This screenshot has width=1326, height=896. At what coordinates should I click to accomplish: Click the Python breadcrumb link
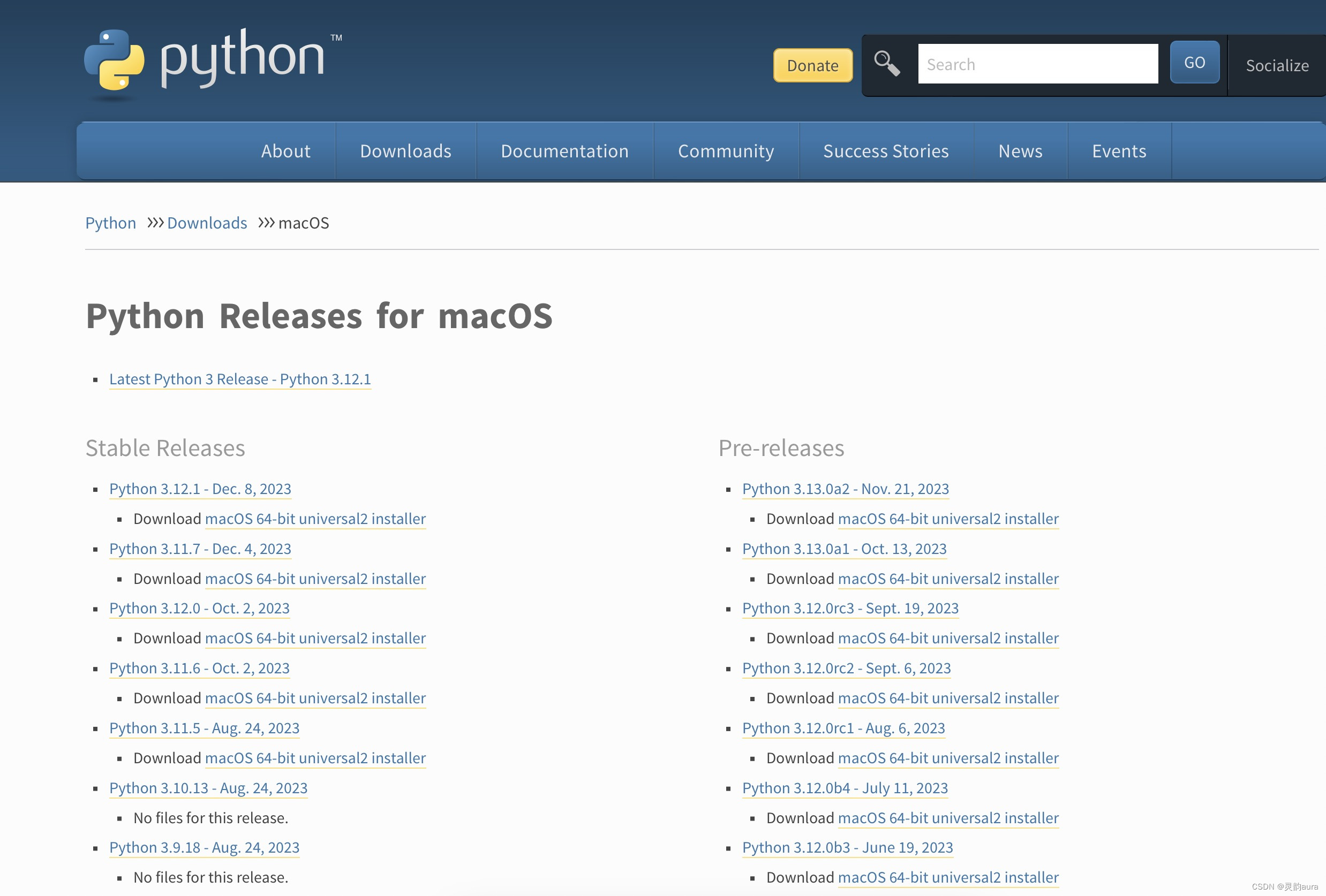click(x=111, y=223)
